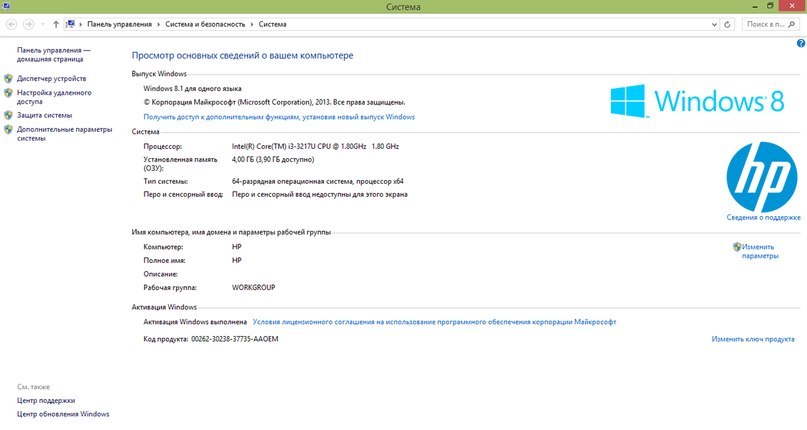Open Help via blue question mark icon
Image resolution: width=807 pixels, height=430 pixels.
pos(801,43)
